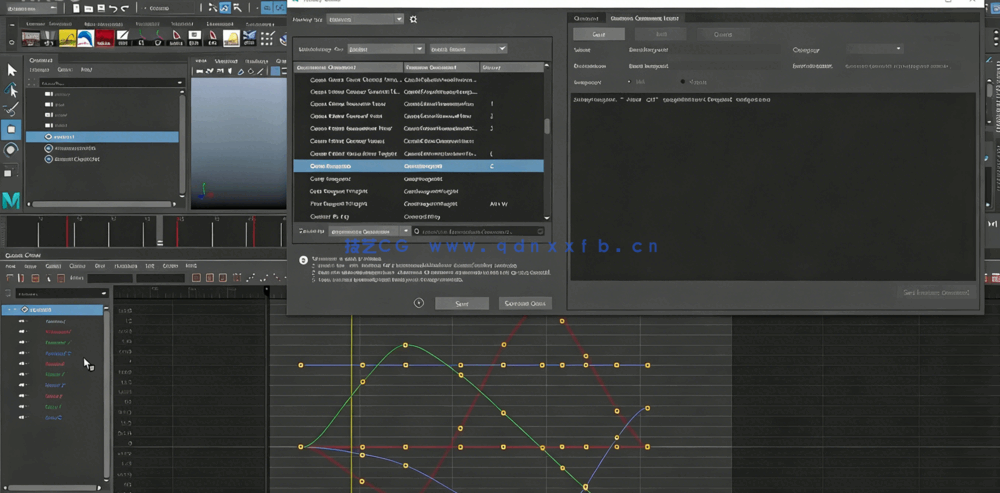This screenshot has height=493, width=1000.
Task: Click the yellow shelf icon
Action: pos(68,38)
